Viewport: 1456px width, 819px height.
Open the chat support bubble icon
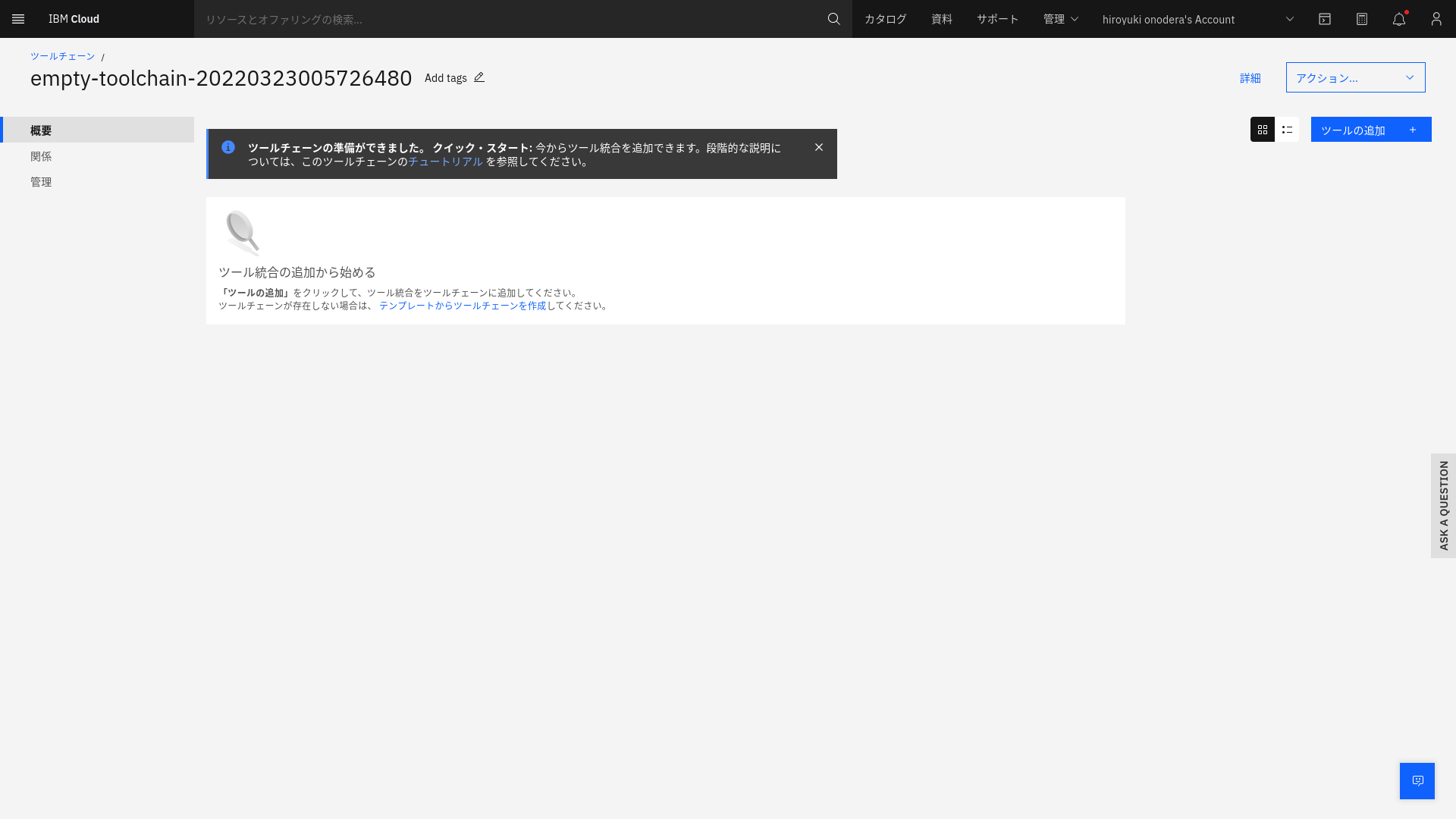1417,780
